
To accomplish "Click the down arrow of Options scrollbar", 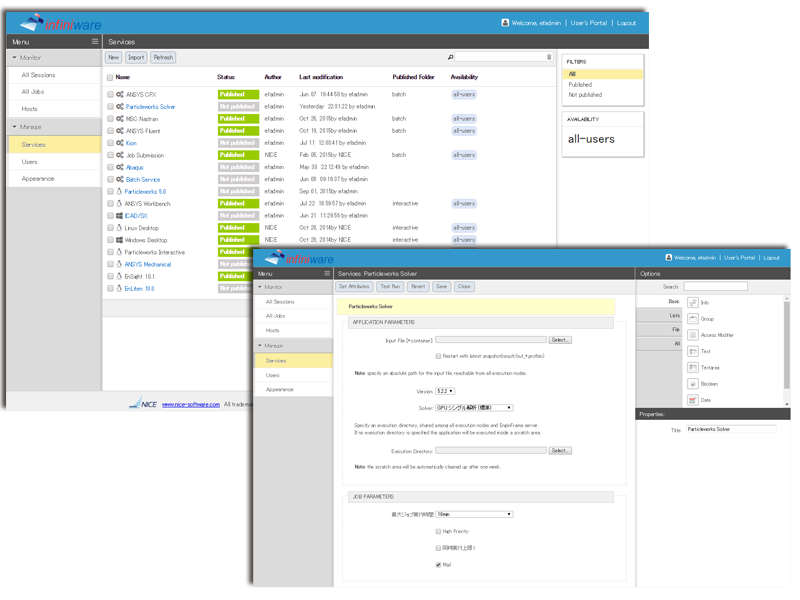I will pyautogui.click(x=787, y=404).
